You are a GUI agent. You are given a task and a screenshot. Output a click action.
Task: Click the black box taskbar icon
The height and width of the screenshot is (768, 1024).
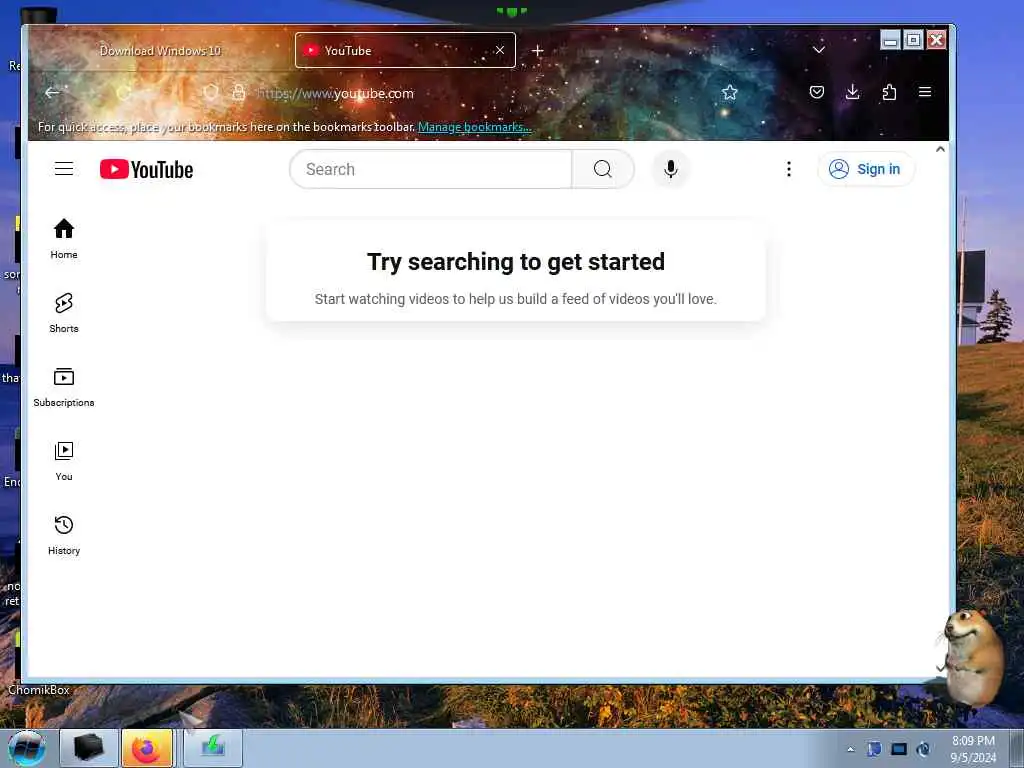89,748
